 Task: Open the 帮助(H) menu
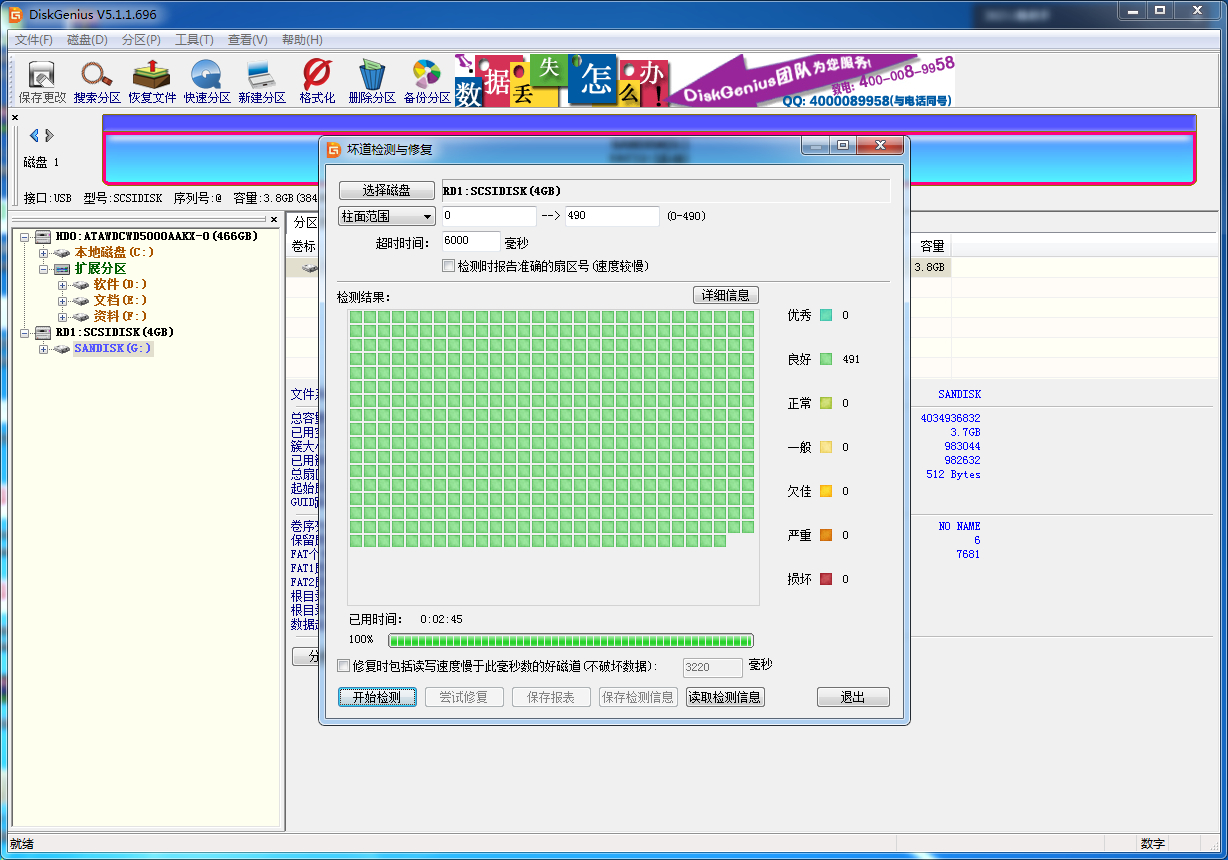point(302,40)
